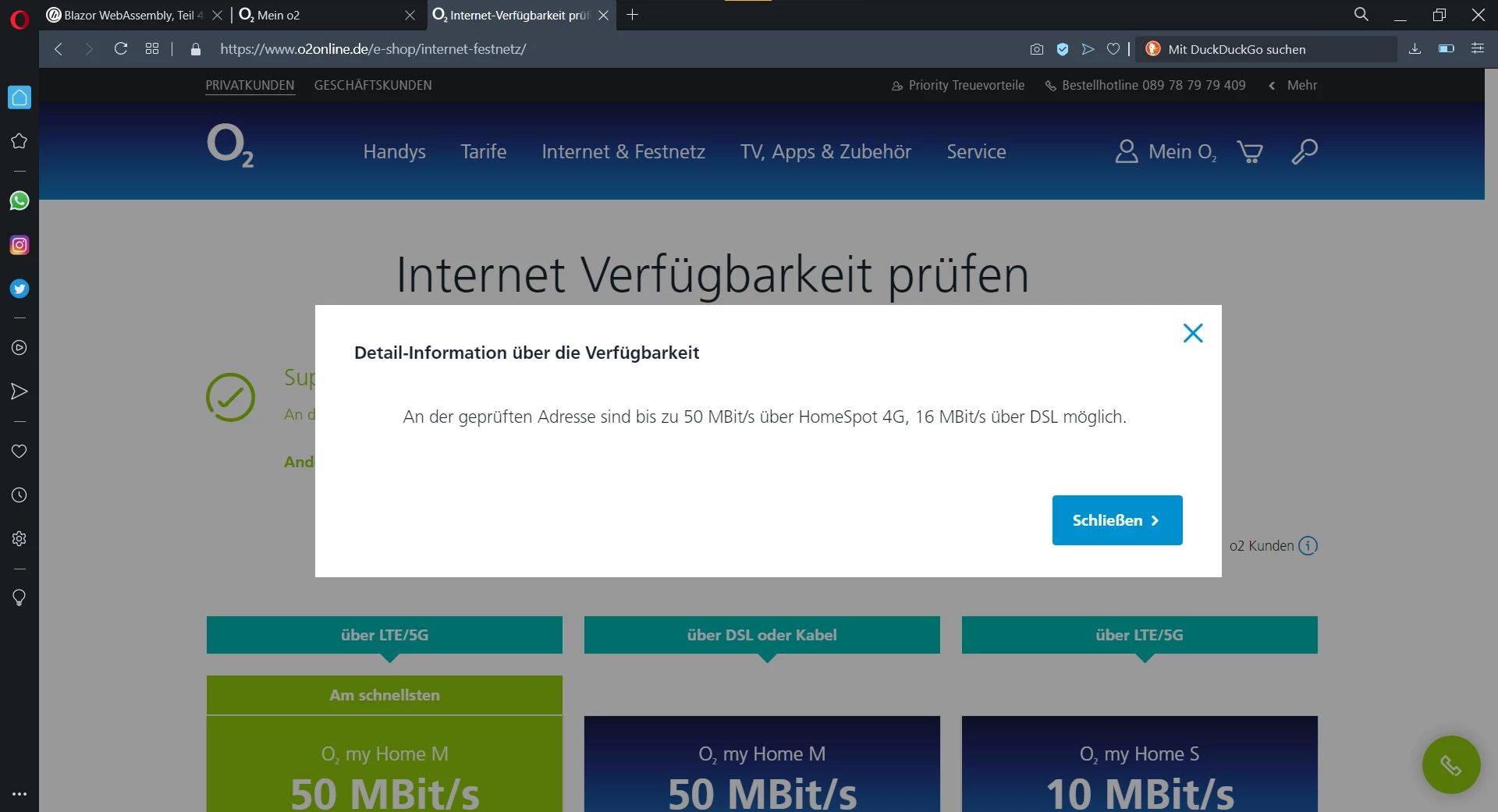Open the Opera main menu logo

(20, 19)
